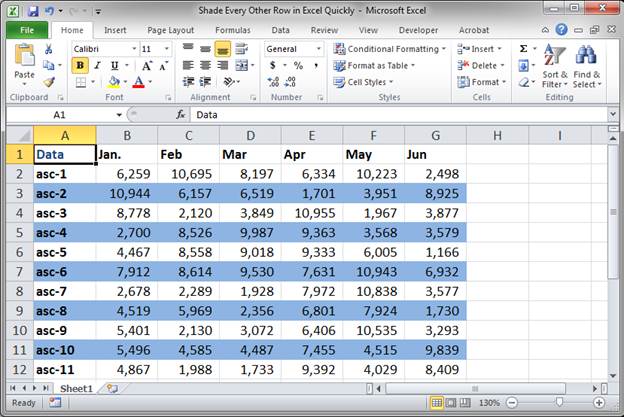Open the font size 11 dropdown

167,49
